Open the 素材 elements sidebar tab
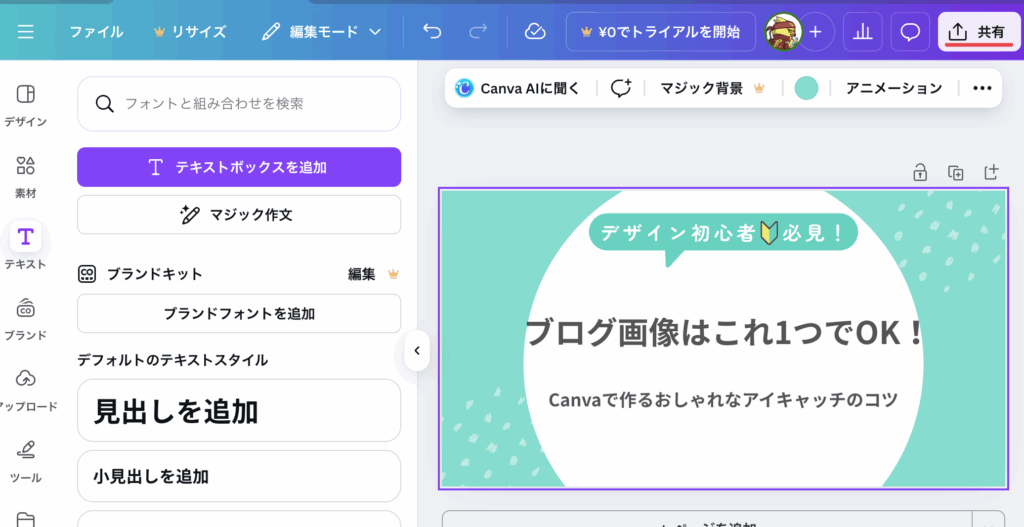 [26, 174]
